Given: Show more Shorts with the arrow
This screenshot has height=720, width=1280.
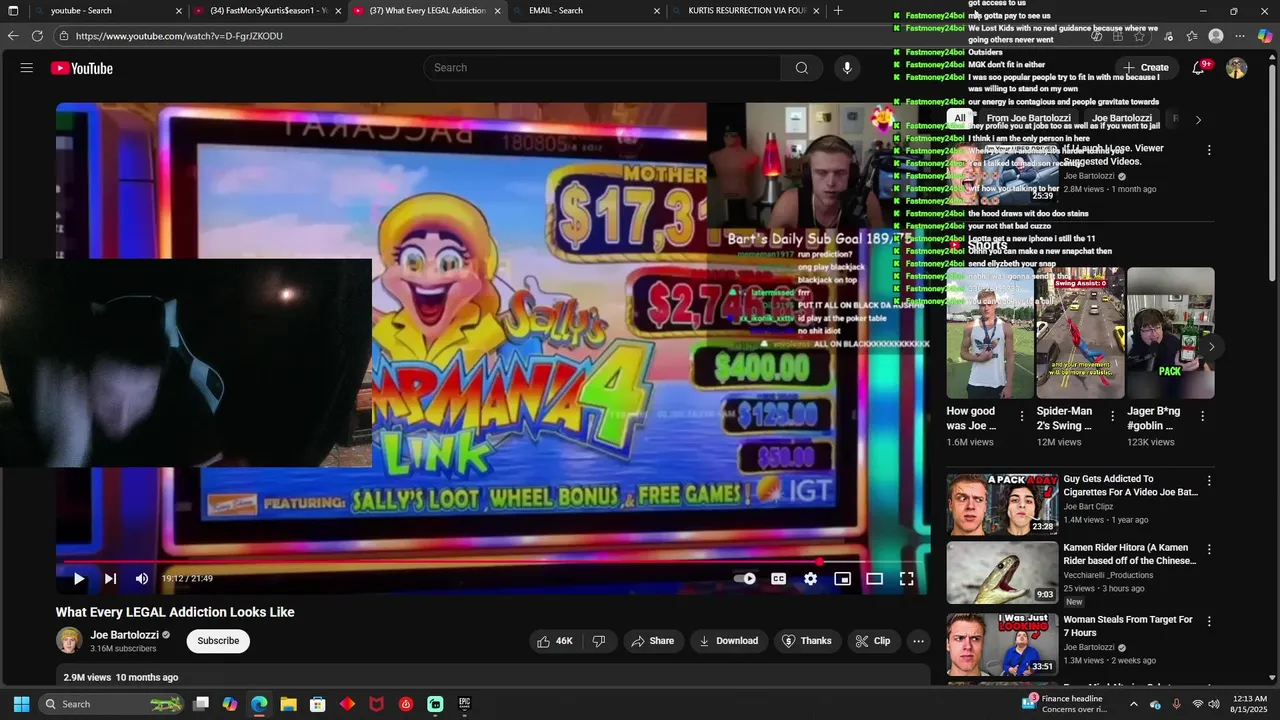Looking at the screenshot, I should coord(1211,347).
